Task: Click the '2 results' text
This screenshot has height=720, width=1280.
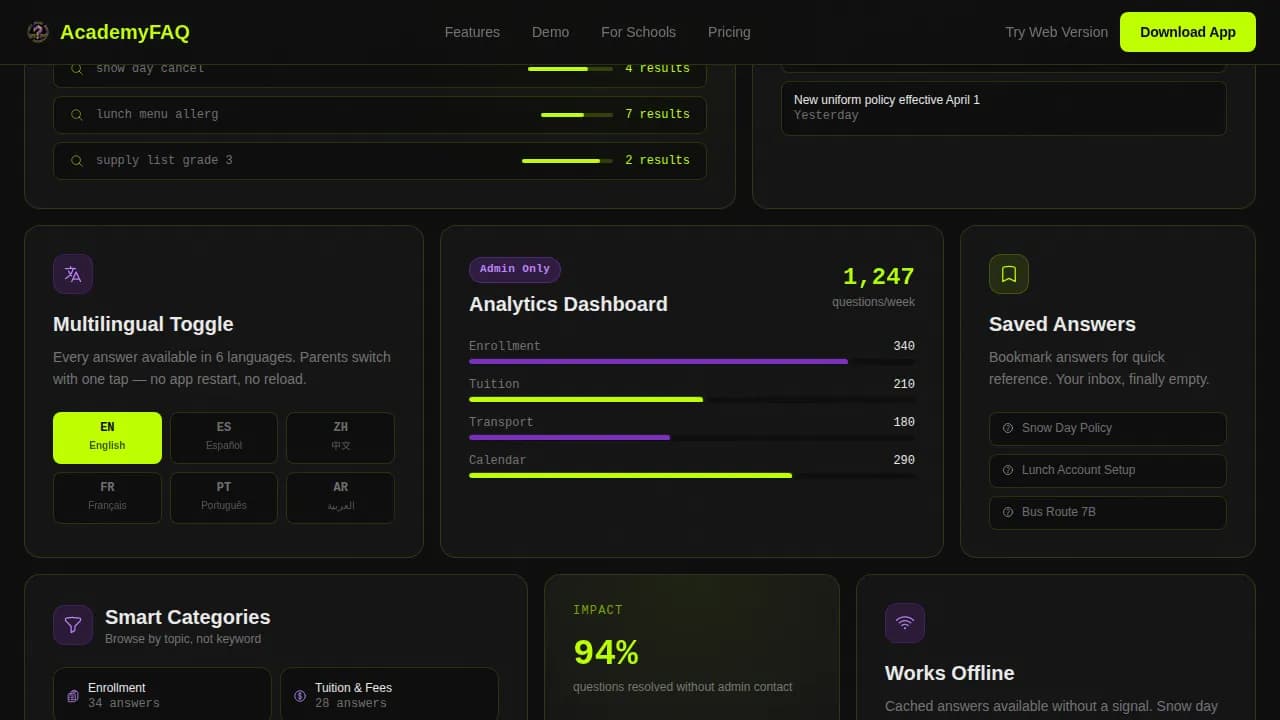Action: click(657, 160)
